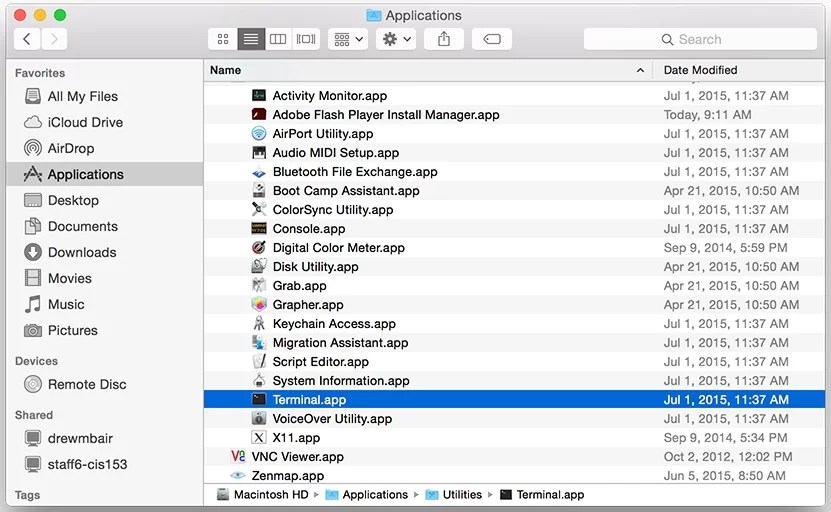Click the Search field

(x=700, y=39)
